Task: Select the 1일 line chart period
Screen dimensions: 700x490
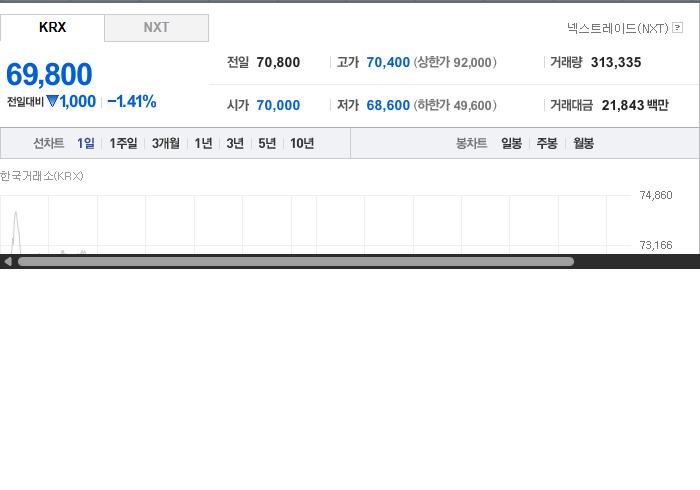Action: coord(86,143)
